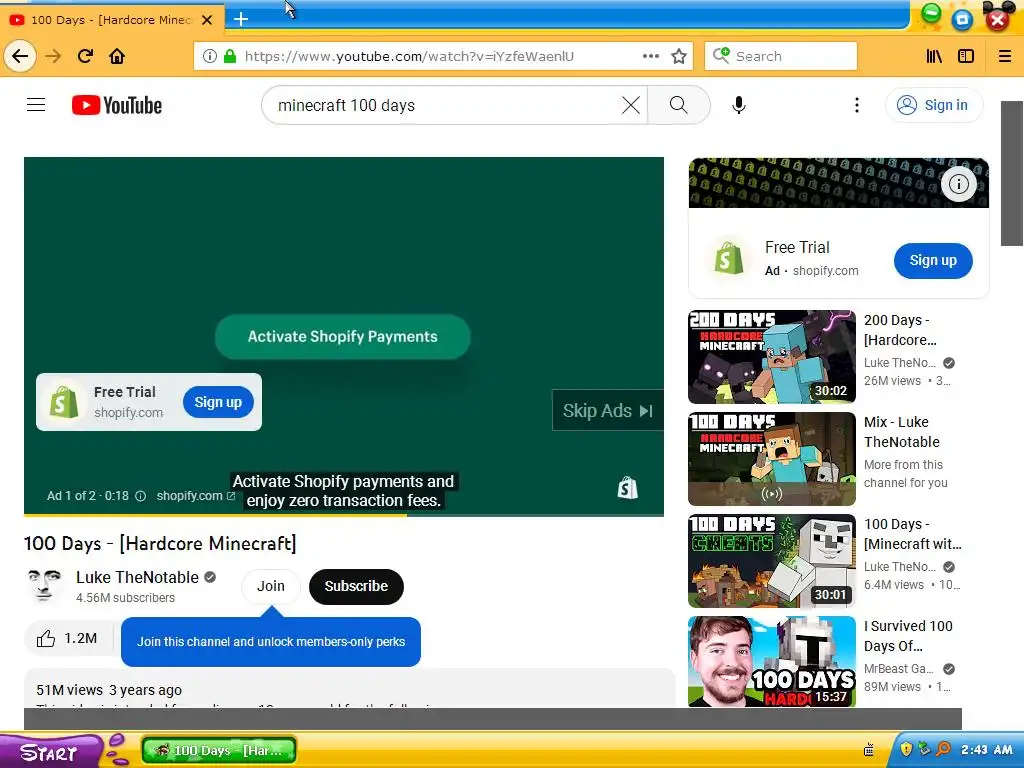The height and width of the screenshot is (768, 1024).
Task: Click the green padlock security icon
Action: point(230,56)
